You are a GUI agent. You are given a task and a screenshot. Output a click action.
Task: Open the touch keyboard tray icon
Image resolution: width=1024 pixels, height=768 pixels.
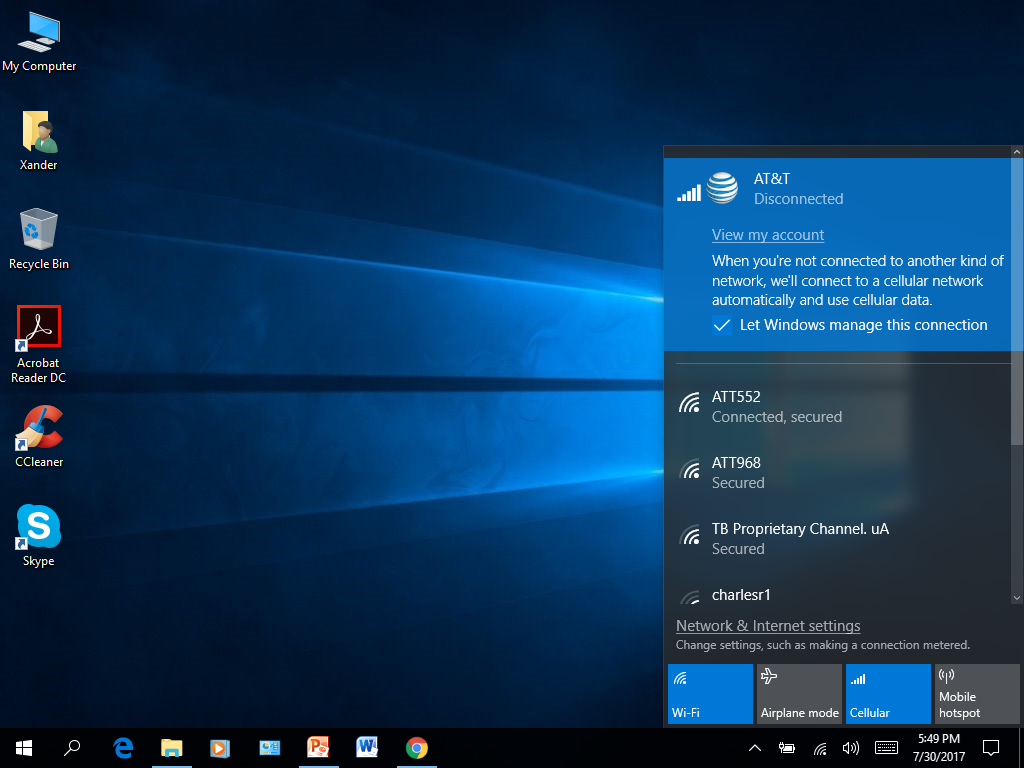(886, 748)
